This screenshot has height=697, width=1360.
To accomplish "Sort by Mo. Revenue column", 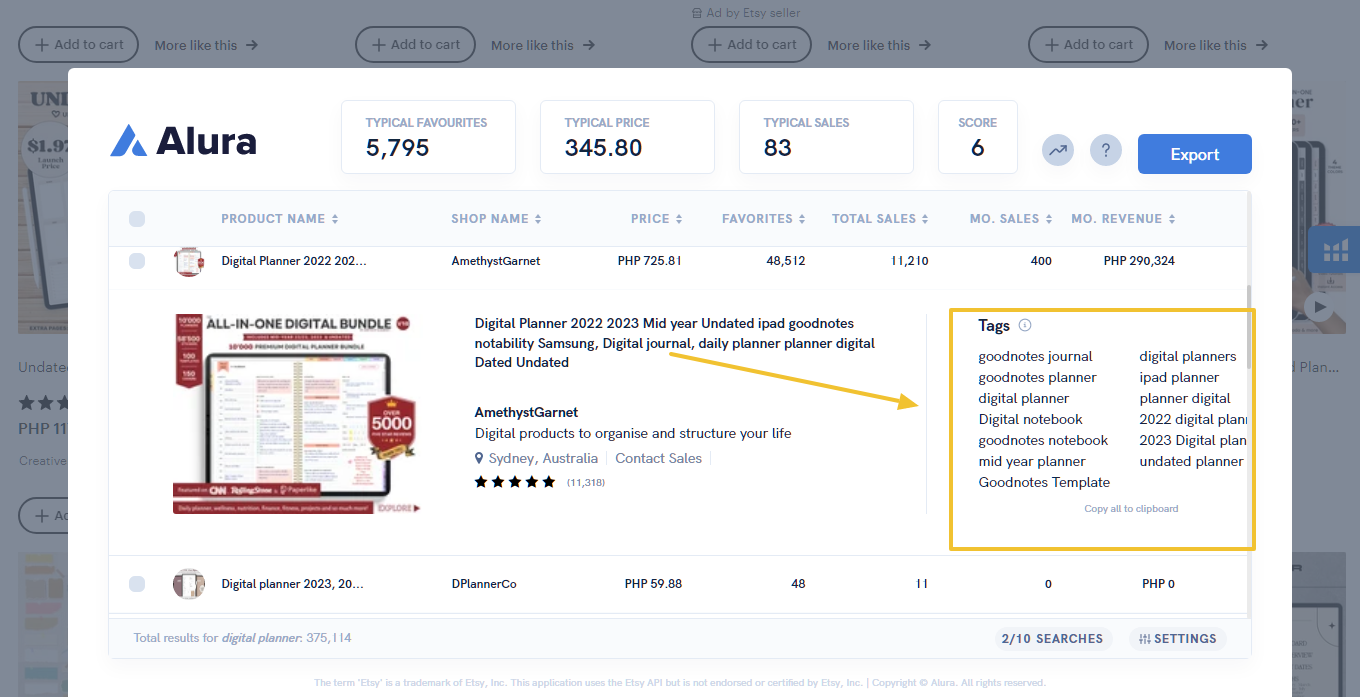I will tap(1123, 219).
